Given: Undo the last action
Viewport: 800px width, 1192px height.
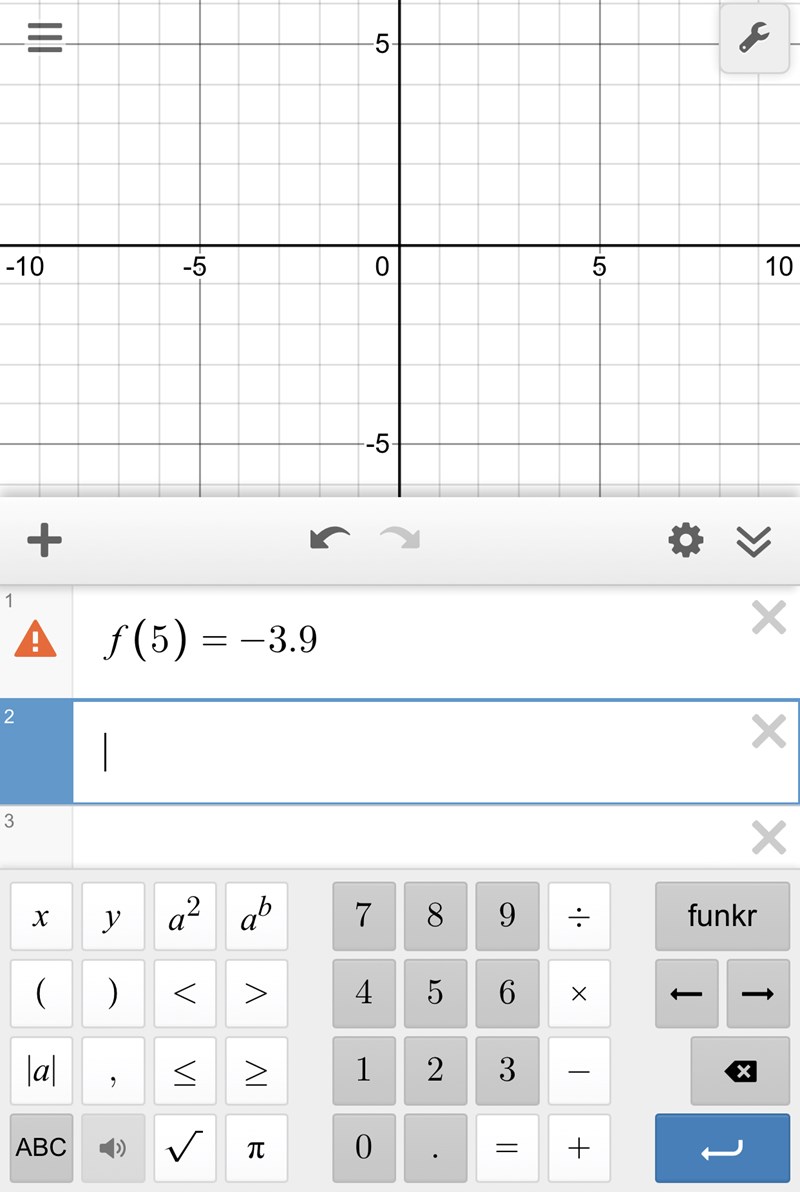Looking at the screenshot, I should click(x=330, y=540).
